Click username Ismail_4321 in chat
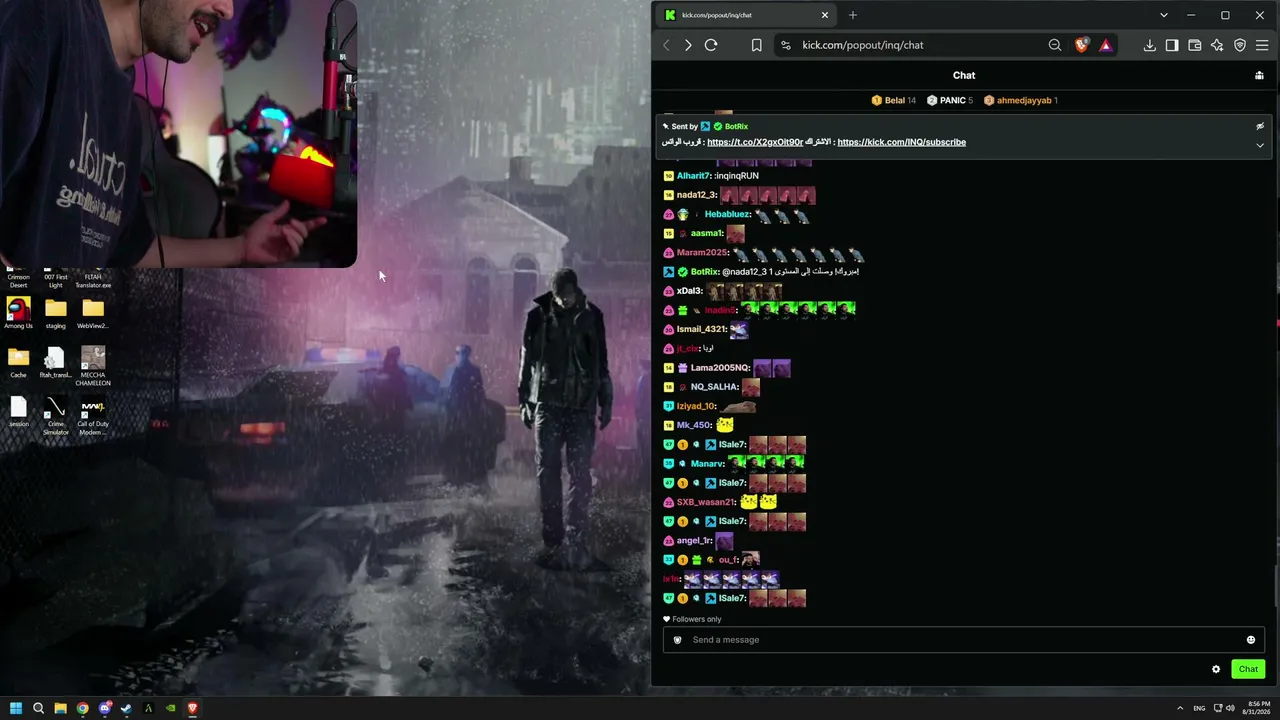Screen dimensions: 1280x720 (x=702, y=329)
